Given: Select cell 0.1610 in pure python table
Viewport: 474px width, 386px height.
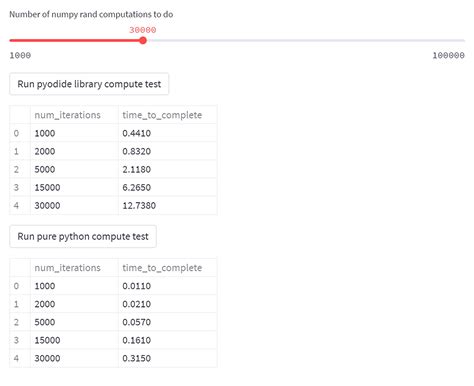Looking at the screenshot, I should coord(168,340).
